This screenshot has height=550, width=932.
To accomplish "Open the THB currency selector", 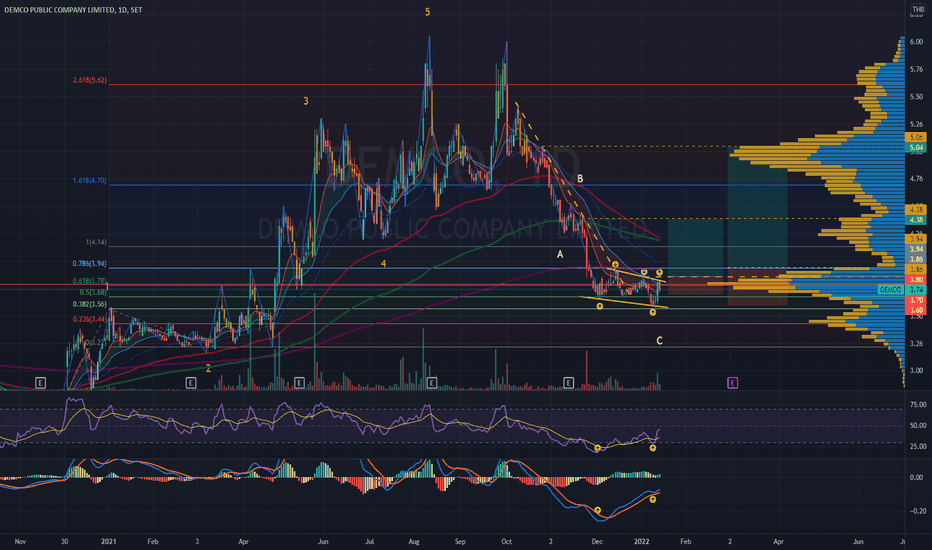I will 918,10.
